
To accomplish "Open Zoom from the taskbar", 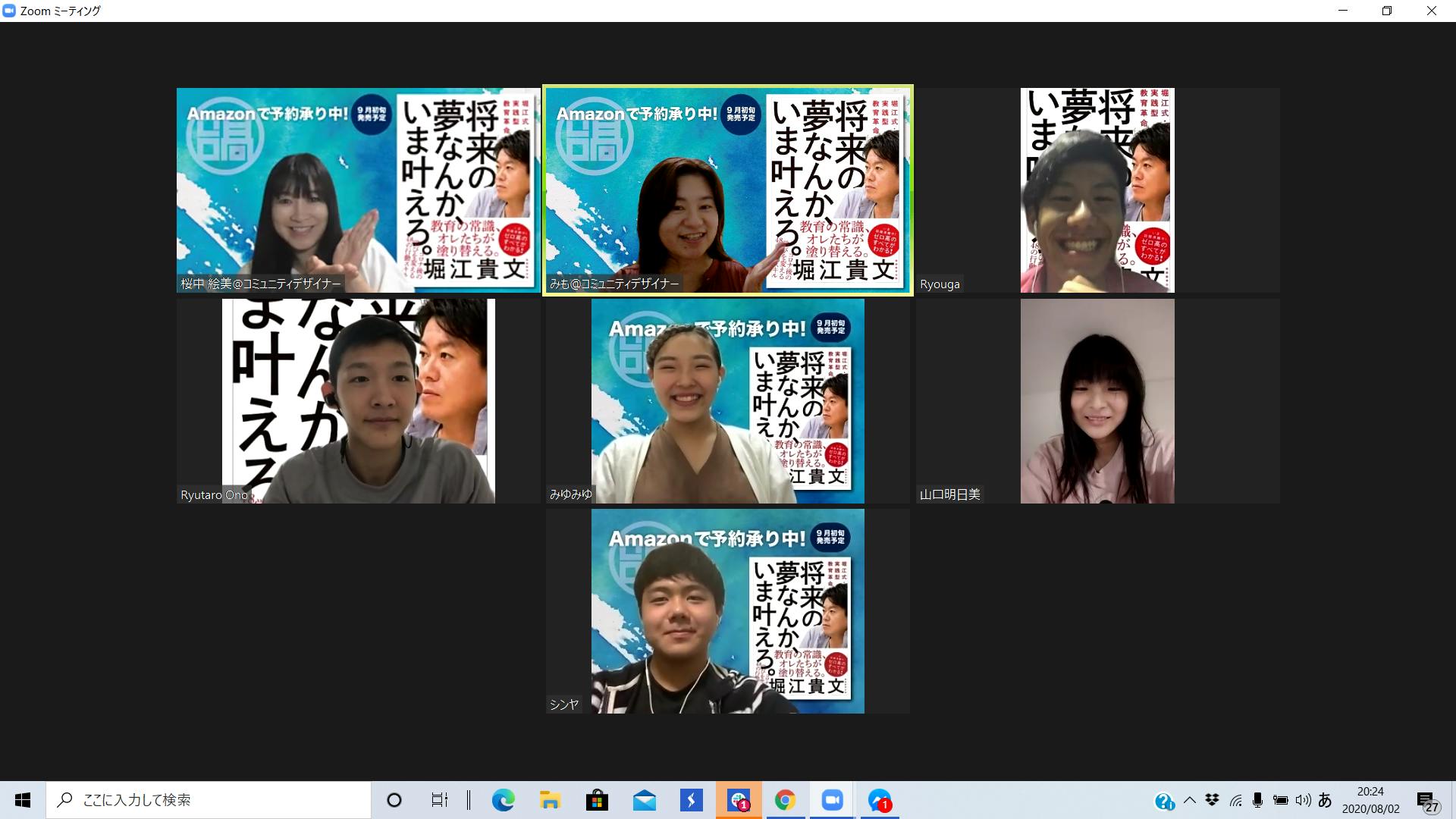I will pyautogui.click(x=832, y=801).
